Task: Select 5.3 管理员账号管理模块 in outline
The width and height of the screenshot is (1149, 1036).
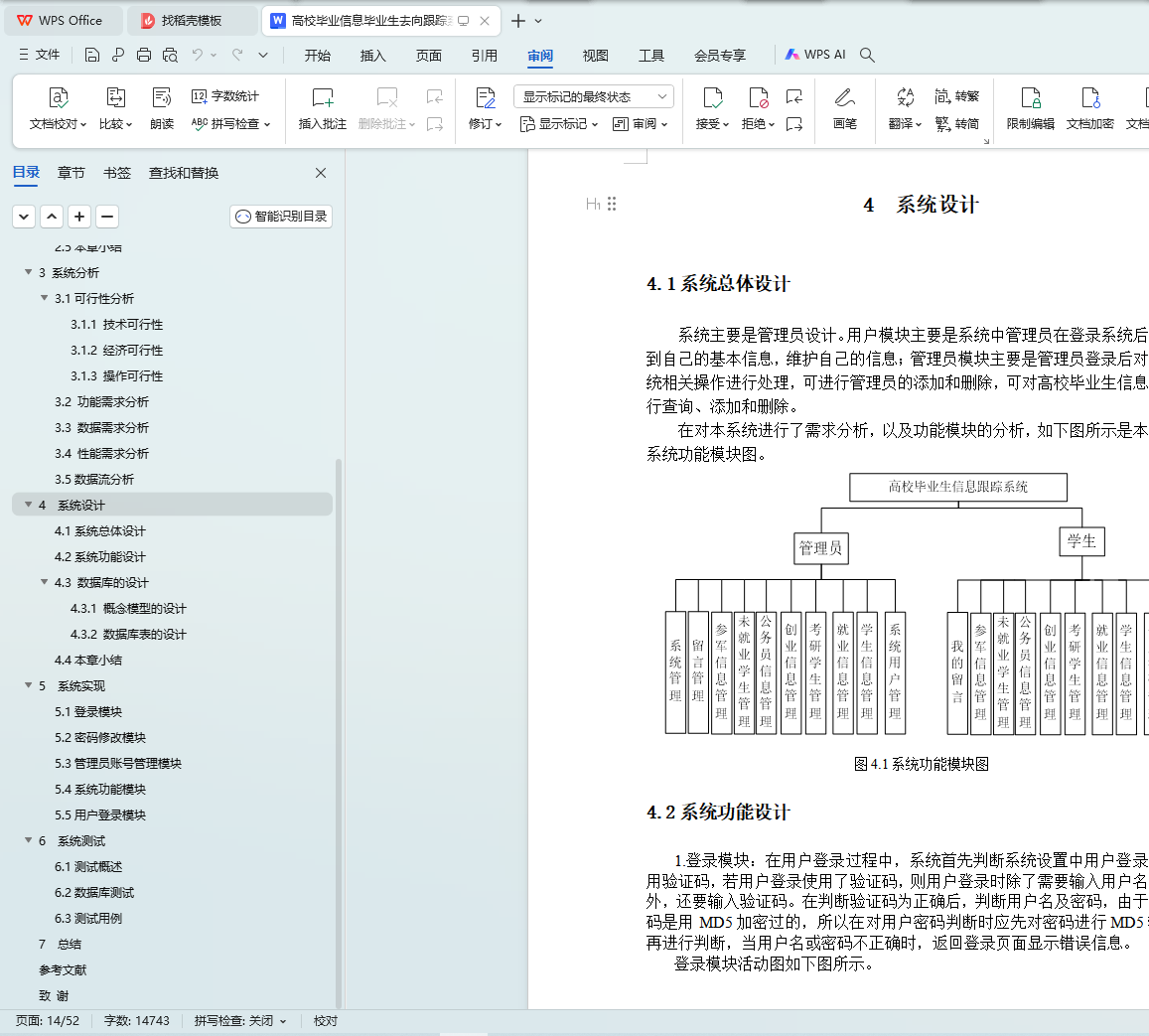Action: click(x=118, y=764)
